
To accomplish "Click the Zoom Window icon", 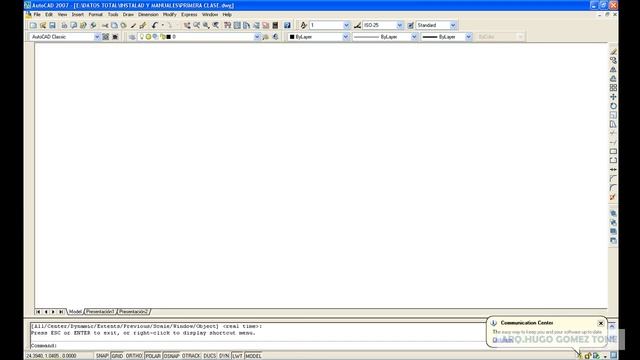I will pos(206,25).
